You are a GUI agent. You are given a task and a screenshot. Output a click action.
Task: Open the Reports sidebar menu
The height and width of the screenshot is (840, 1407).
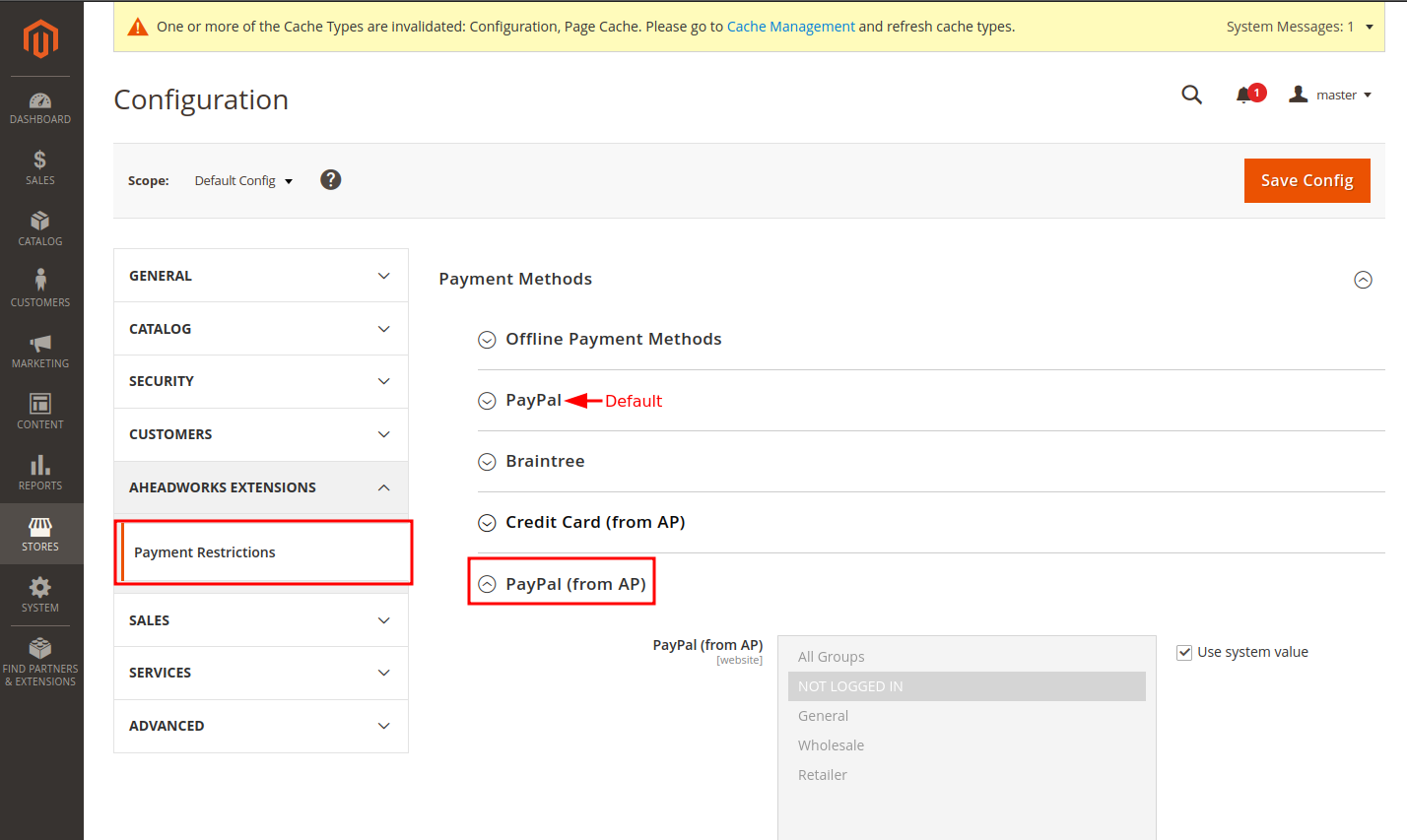[x=40, y=473]
